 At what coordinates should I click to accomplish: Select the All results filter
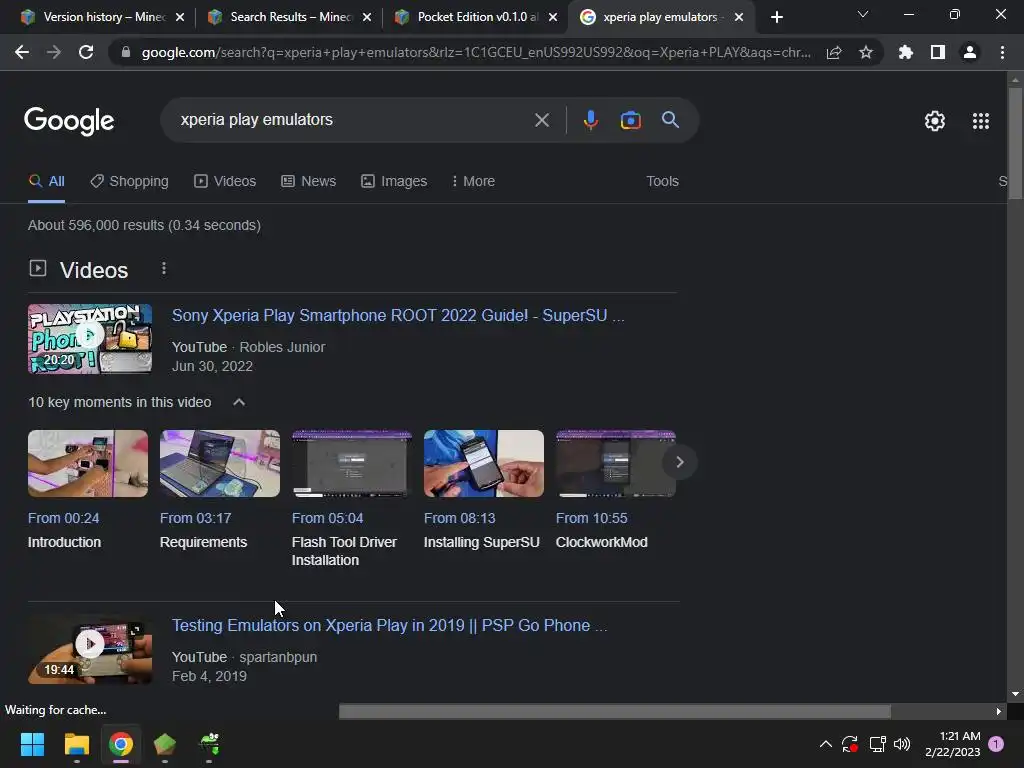point(46,181)
